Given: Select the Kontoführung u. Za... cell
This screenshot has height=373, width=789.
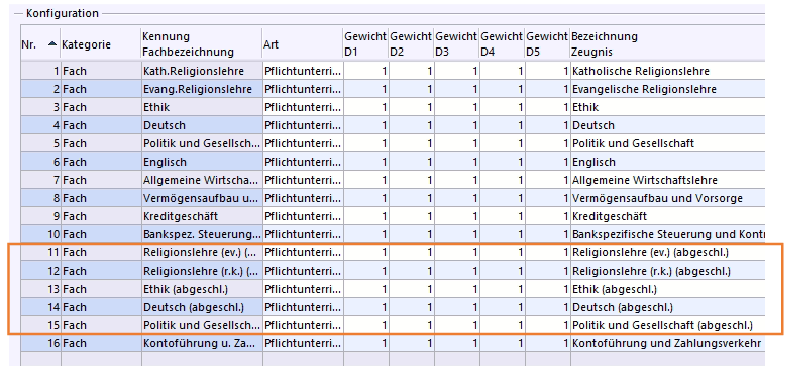Looking at the screenshot, I should [x=201, y=343].
